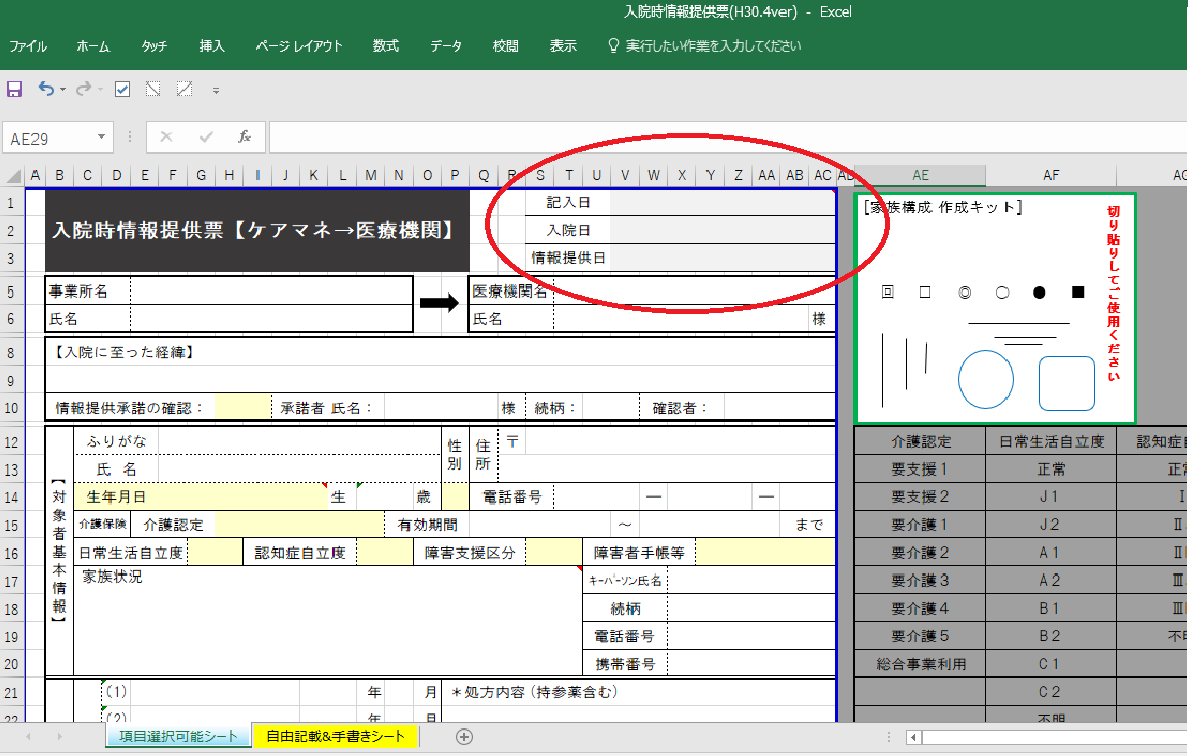Click the Select All corner triangle
Screen dimensions: 1188x756
[x=15, y=176]
